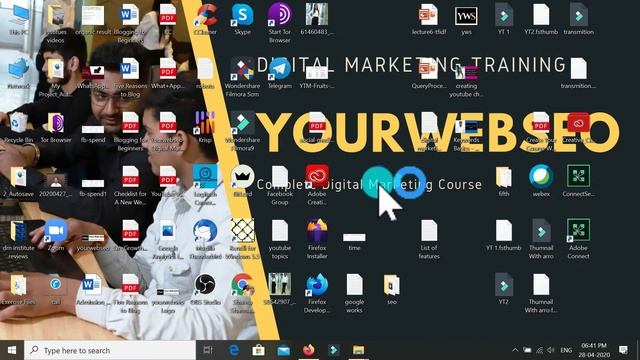Launch the webex desktop icon

pyautogui.click(x=541, y=181)
